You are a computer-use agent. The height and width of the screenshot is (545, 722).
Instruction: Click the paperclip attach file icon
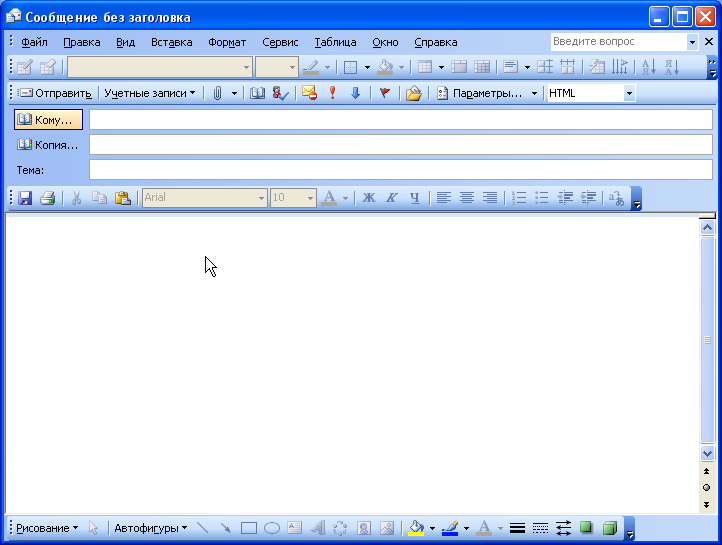tap(217, 93)
